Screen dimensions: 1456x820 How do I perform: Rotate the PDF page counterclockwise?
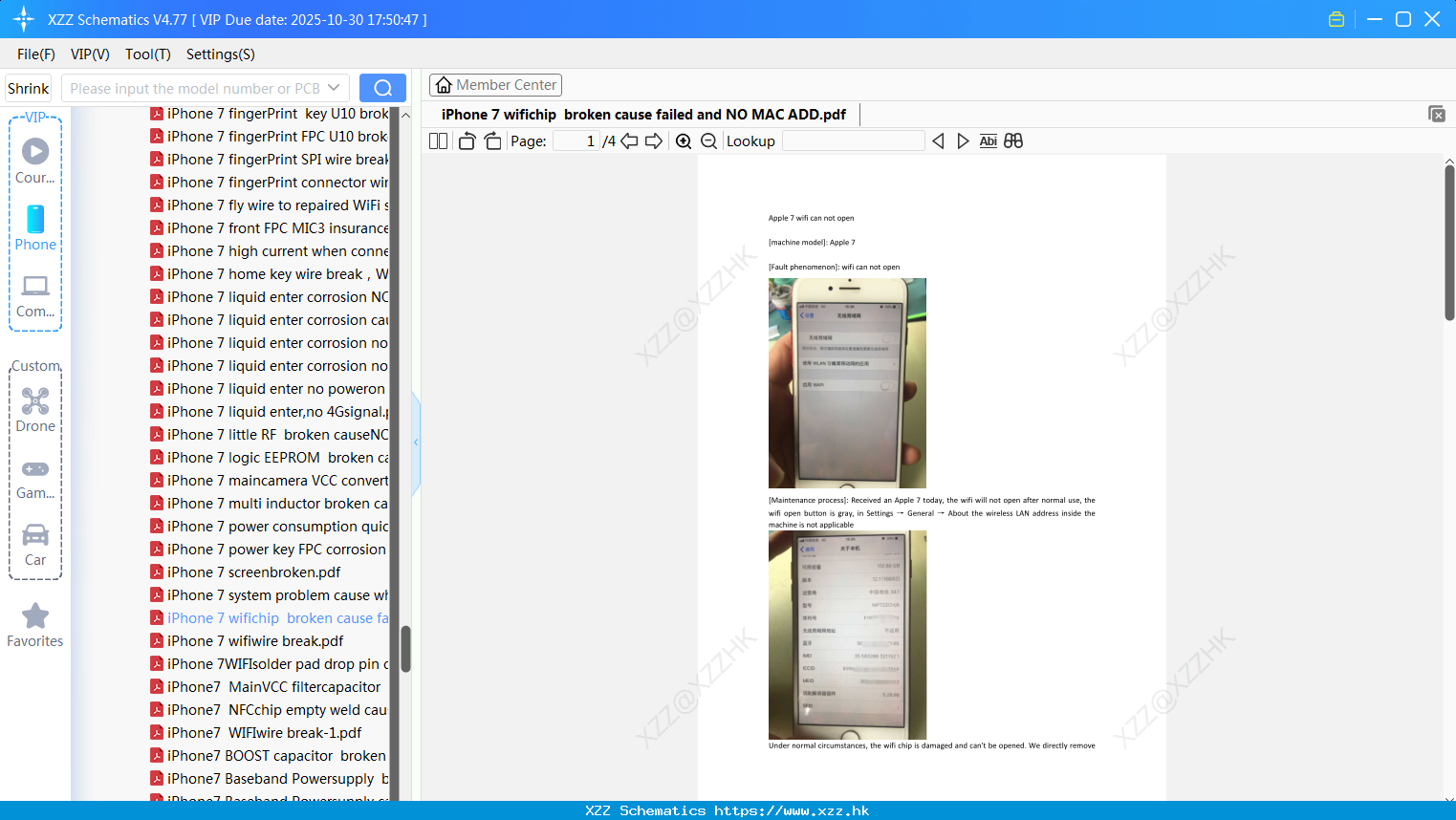point(467,141)
